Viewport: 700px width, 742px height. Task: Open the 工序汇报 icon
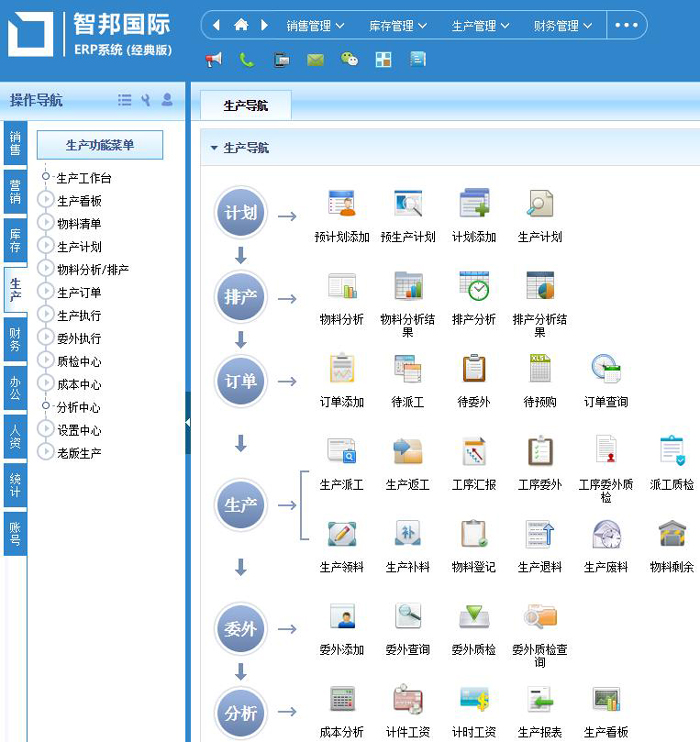click(474, 452)
